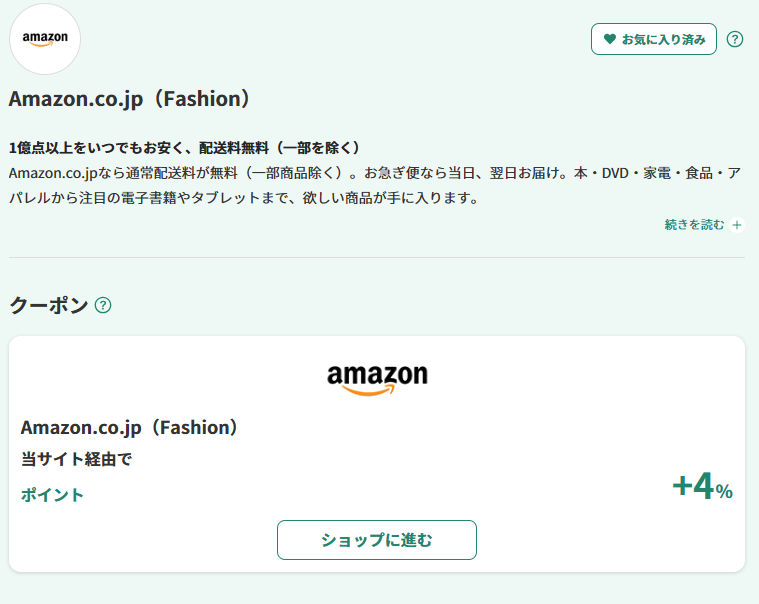This screenshot has height=604, width=759.
Task: Expand description with 続きを読む
Action: [694, 225]
